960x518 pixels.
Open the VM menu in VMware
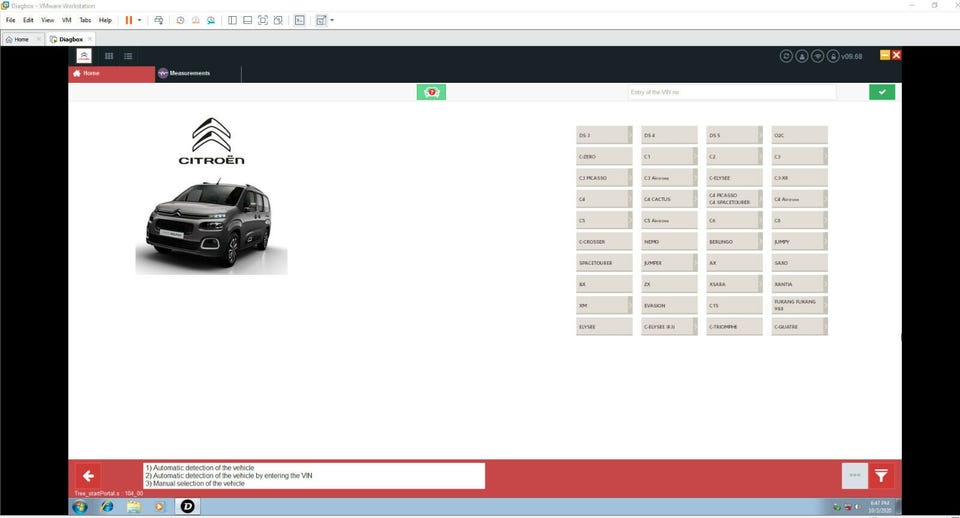(66, 20)
